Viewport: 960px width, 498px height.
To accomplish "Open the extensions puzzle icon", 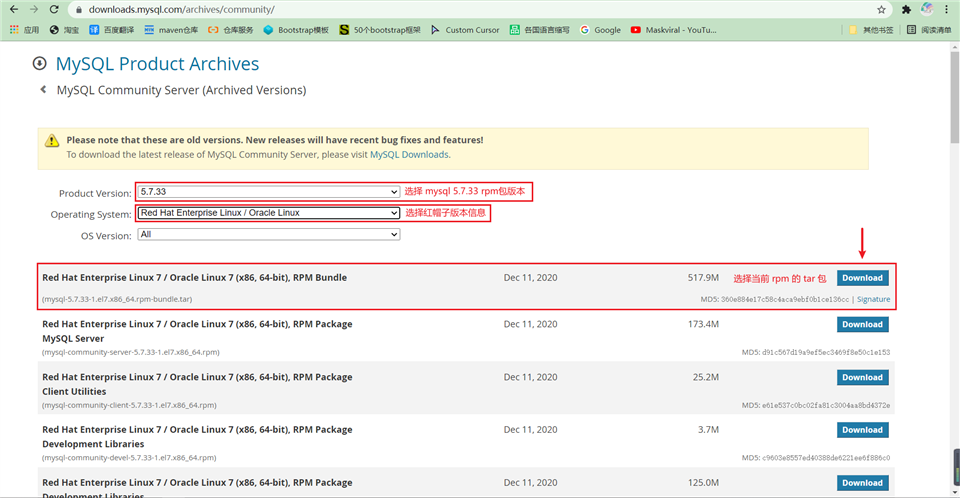I will [906, 10].
